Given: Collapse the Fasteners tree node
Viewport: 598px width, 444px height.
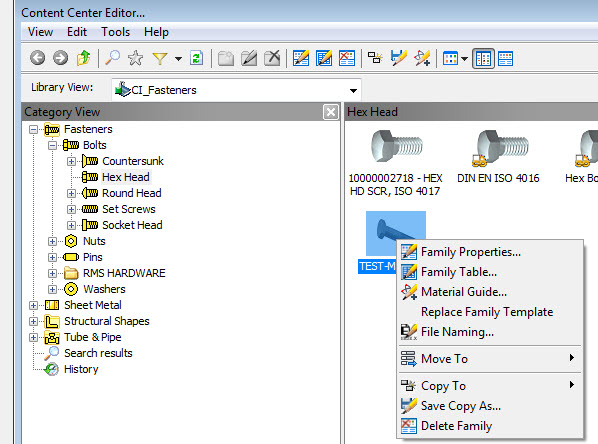Looking at the screenshot, I should 34,130.
